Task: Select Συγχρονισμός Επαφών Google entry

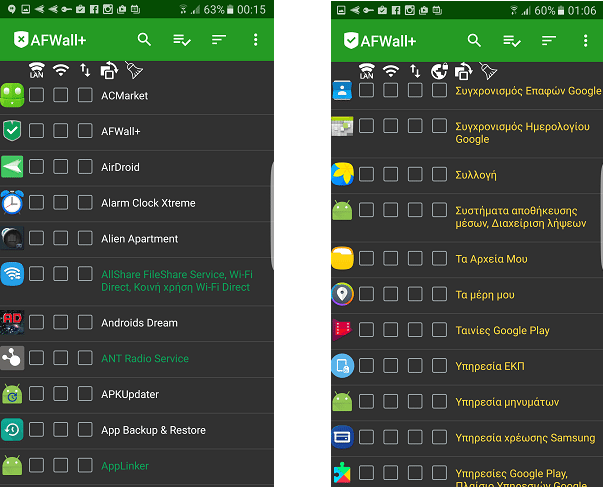Action: pos(528,91)
